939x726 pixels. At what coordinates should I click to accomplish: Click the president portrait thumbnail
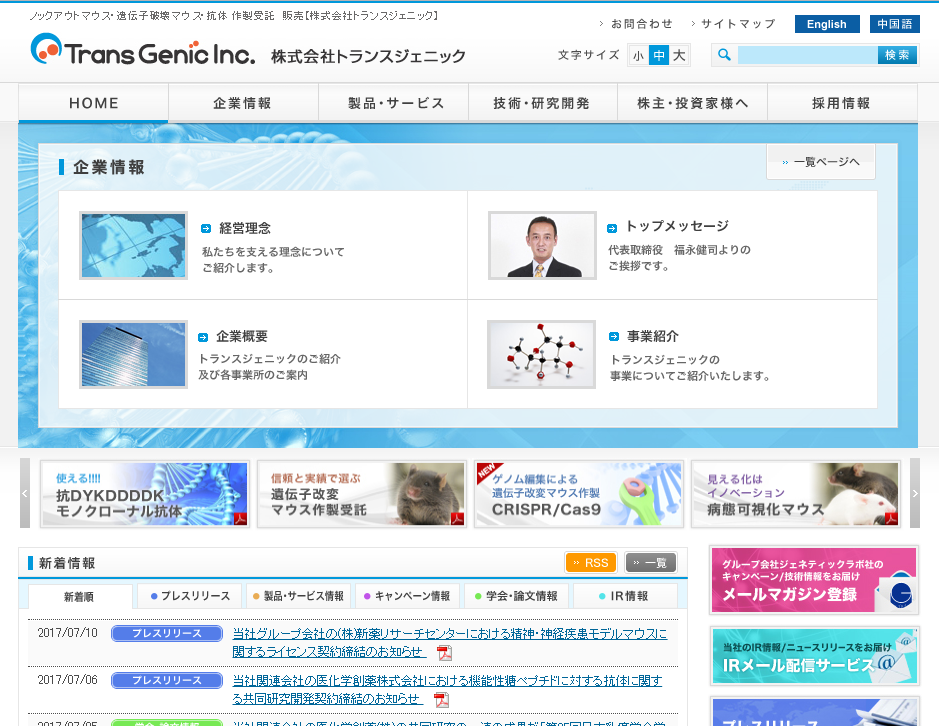tap(543, 246)
